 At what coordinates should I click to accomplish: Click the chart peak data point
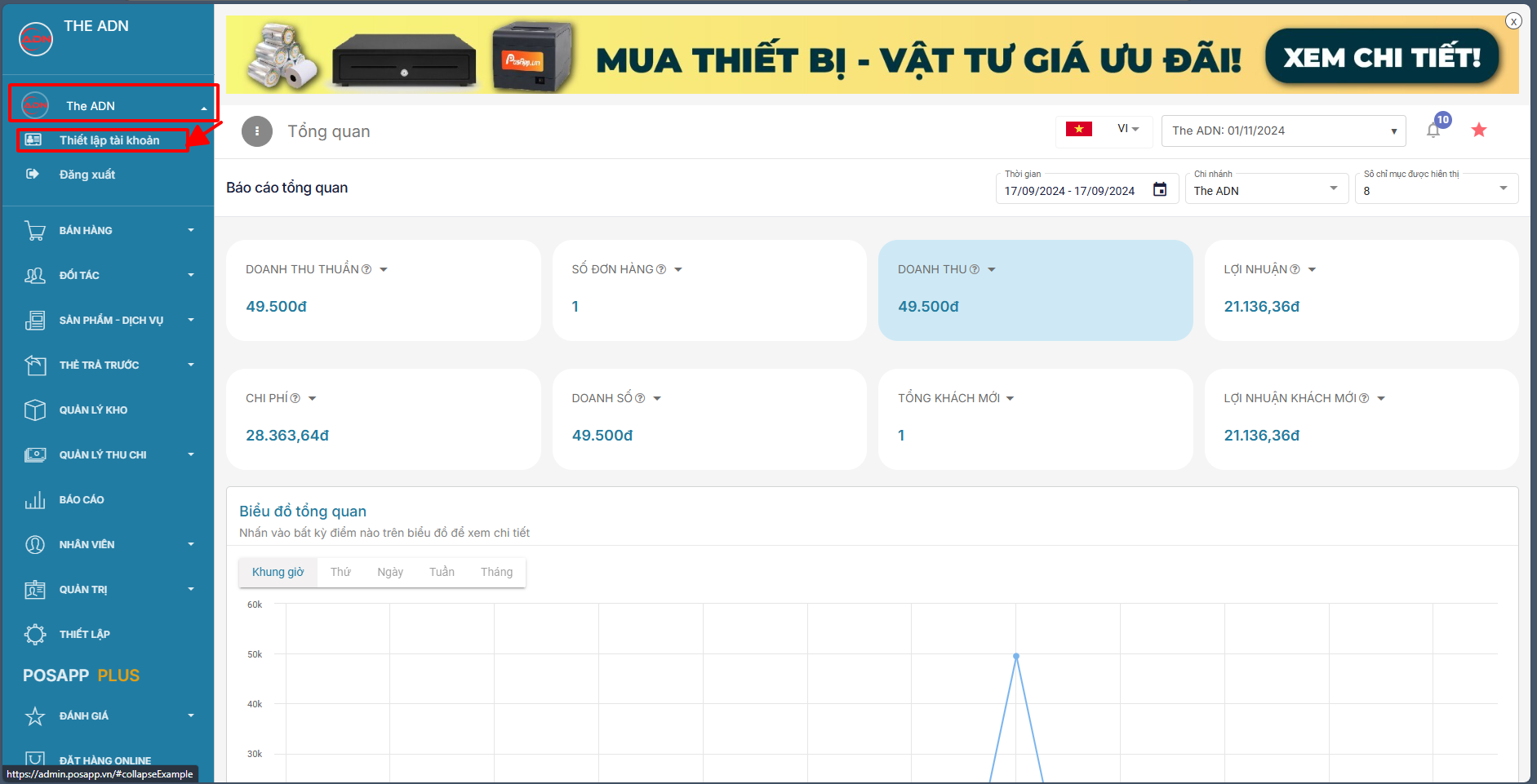coord(1016,656)
